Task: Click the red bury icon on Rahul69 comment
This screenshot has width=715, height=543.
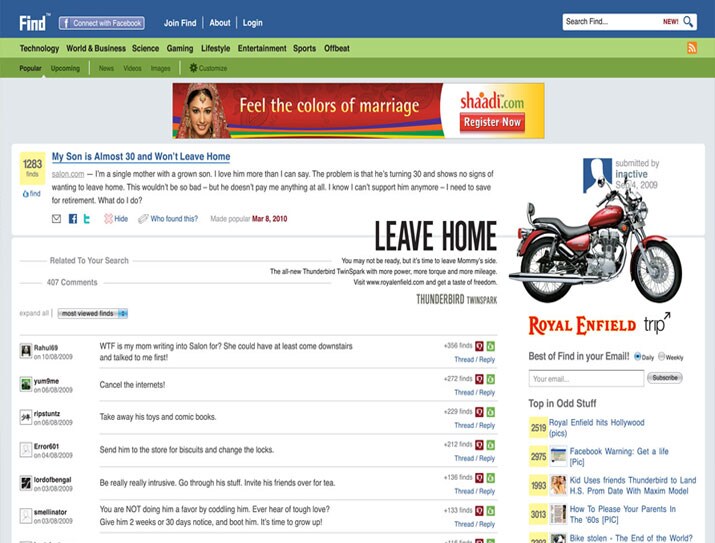Action: click(479, 346)
